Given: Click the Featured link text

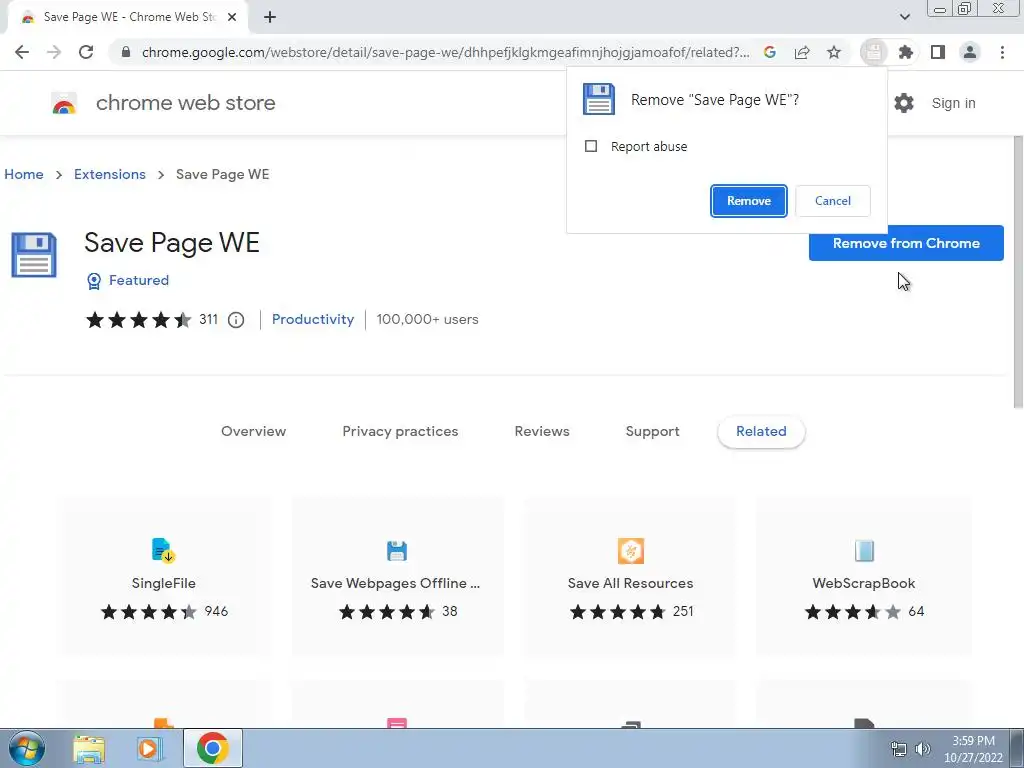Looking at the screenshot, I should click(138, 280).
